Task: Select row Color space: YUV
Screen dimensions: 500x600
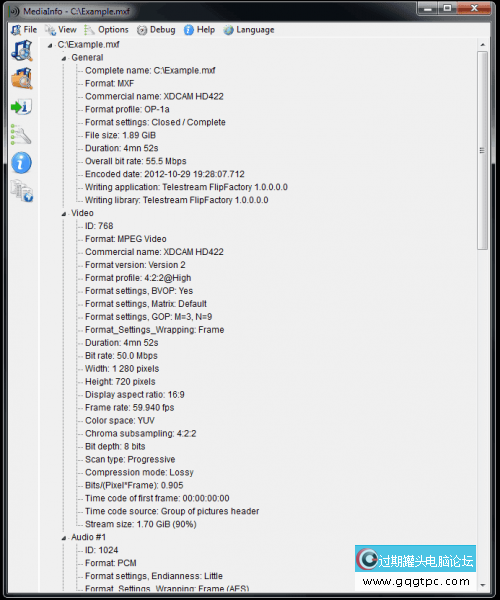Action: pyautogui.click(x=120, y=421)
